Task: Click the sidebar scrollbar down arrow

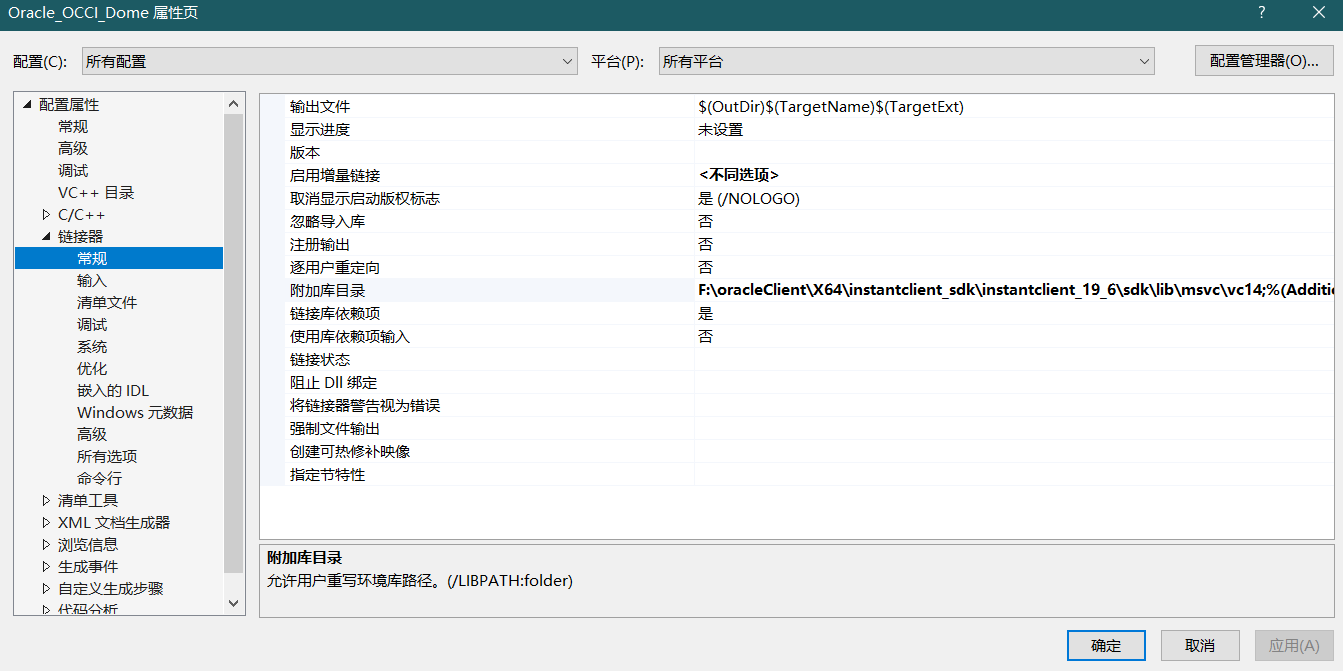Action: click(232, 603)
